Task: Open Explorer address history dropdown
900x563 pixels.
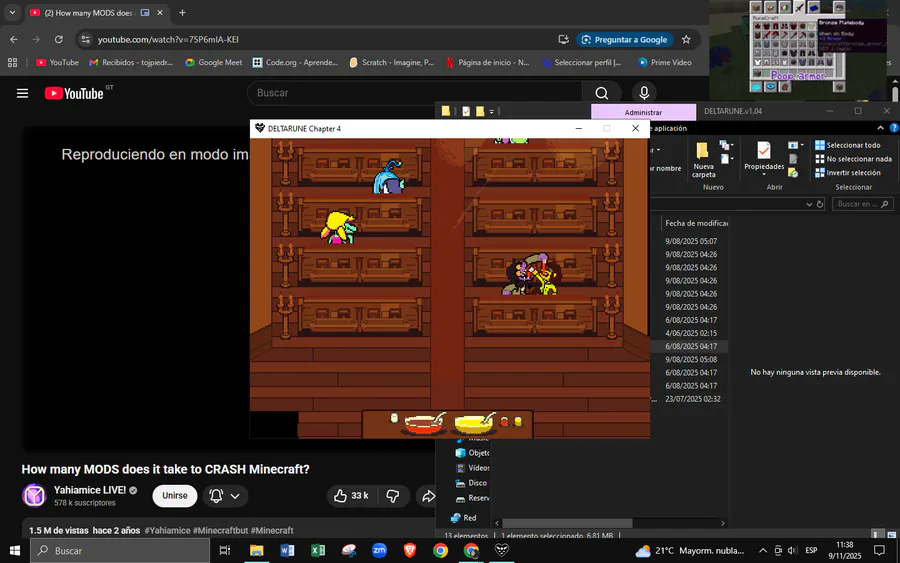Action: point(809,204)
